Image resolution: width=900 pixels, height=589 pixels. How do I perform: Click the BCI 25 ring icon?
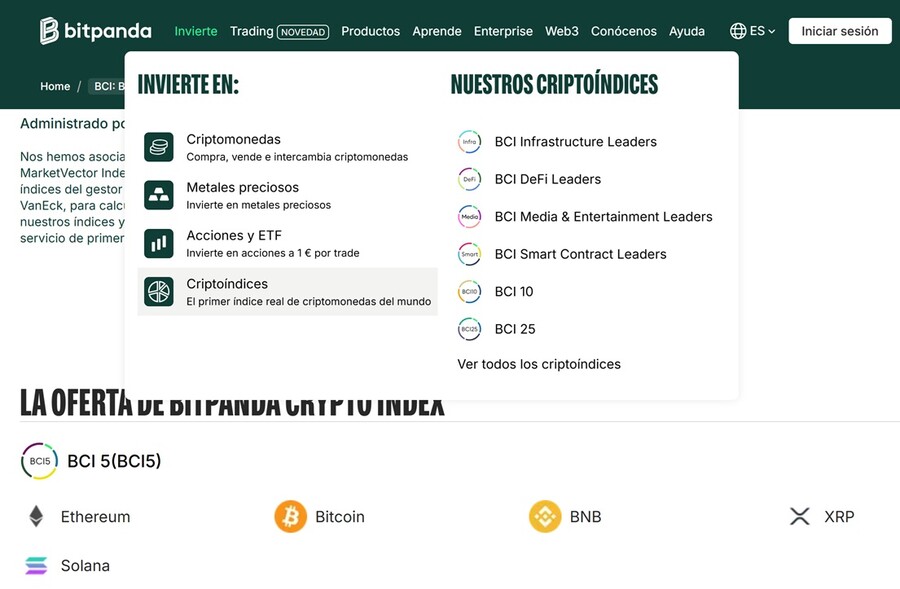(470, 329)
